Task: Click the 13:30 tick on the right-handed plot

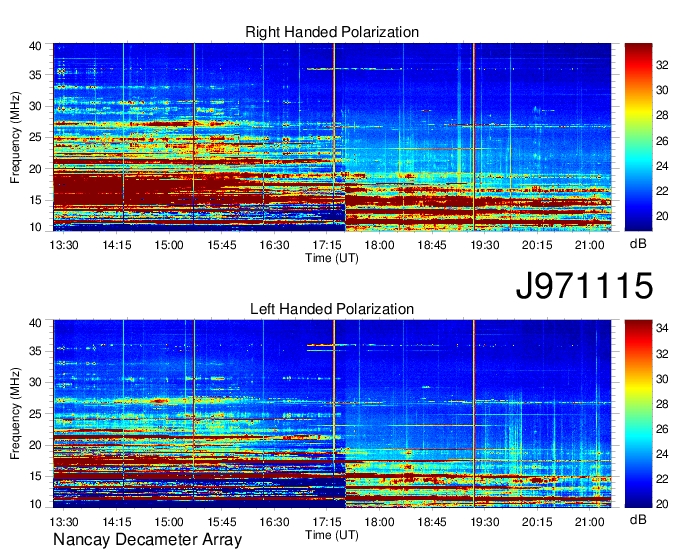Action: coord(64,245)
